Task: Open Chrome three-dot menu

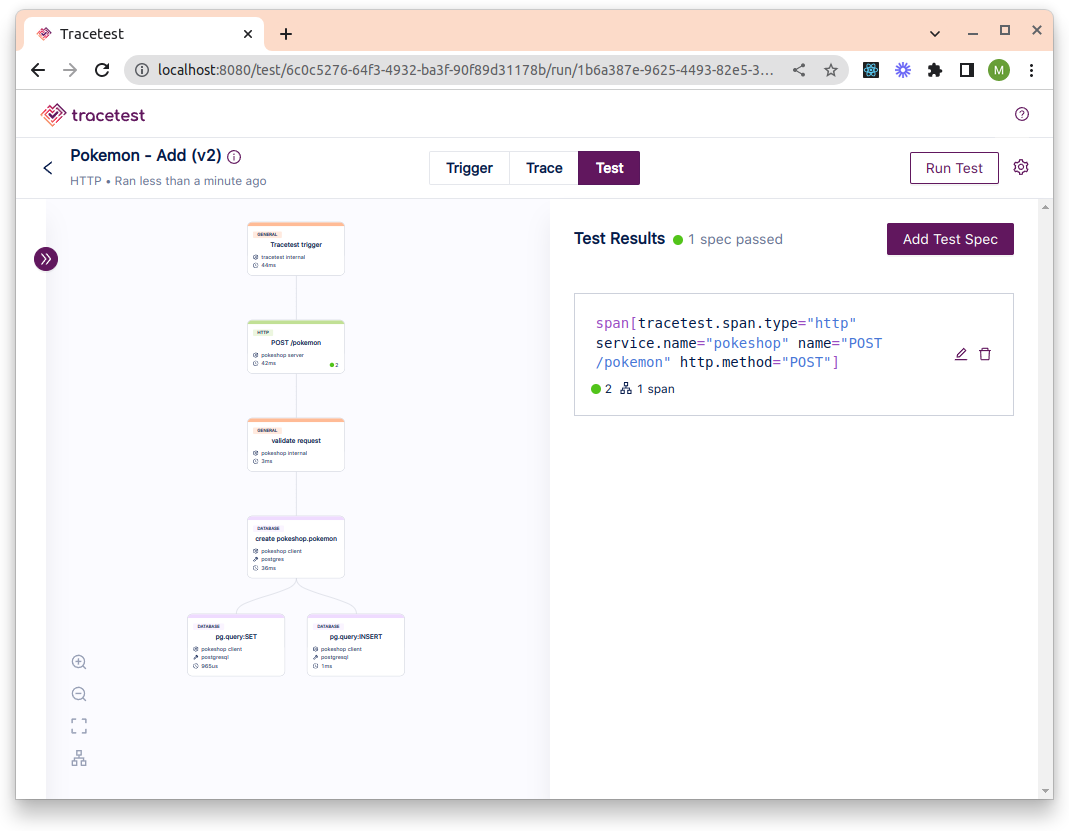Action: [x=1032, y=70]
